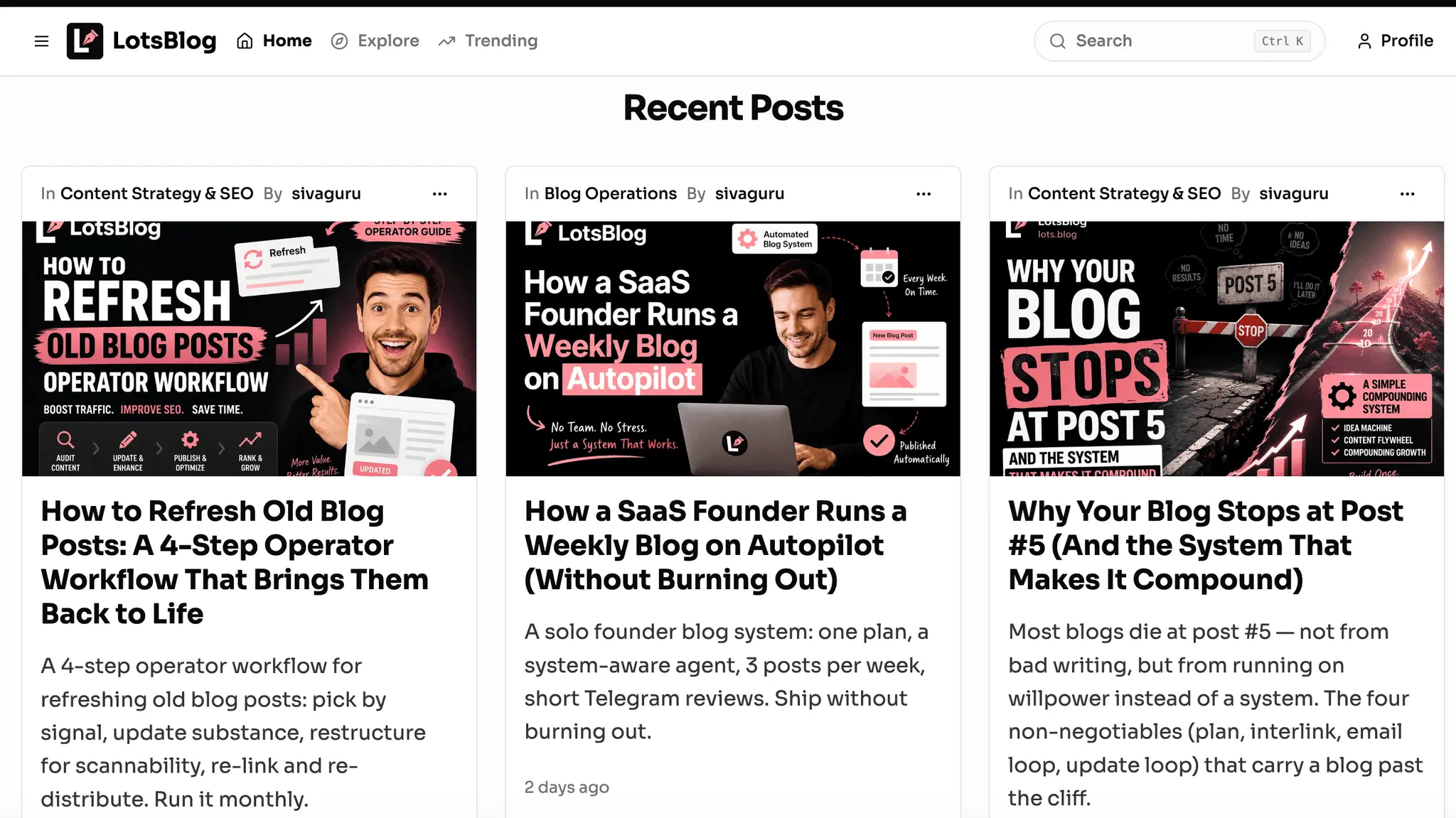Image resolution: width=1456 pixels, height=818 pixels.
Task: Click the '2 days ago' timestamp
Action: [x=567, y=787]
